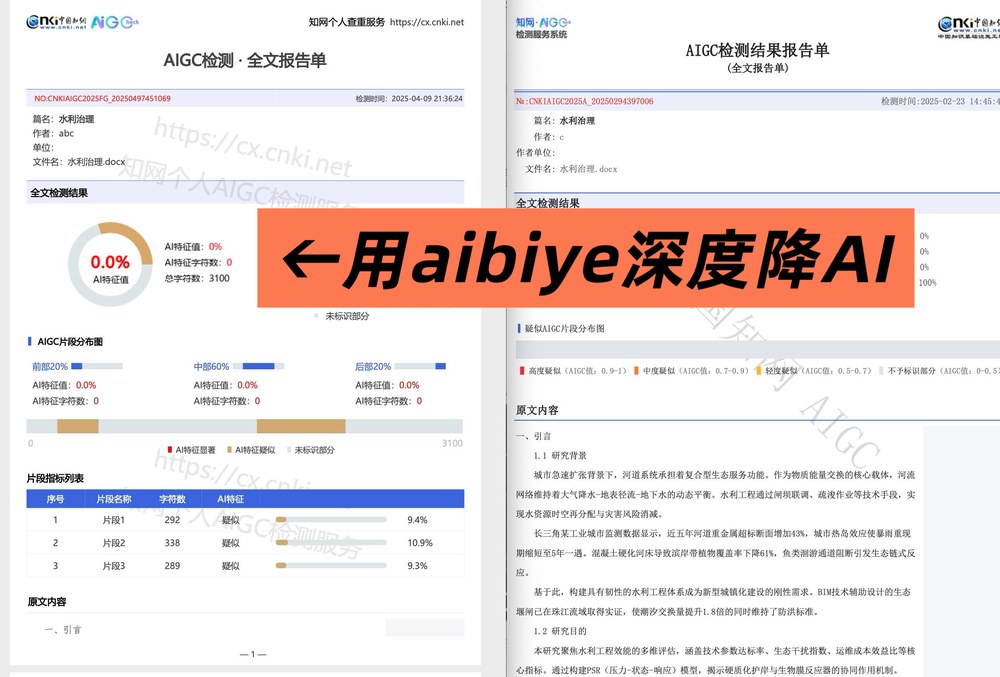Click the wide tan segment in the distribution bar middle
The image size is (1000, 677).
(x=301, y=426)
